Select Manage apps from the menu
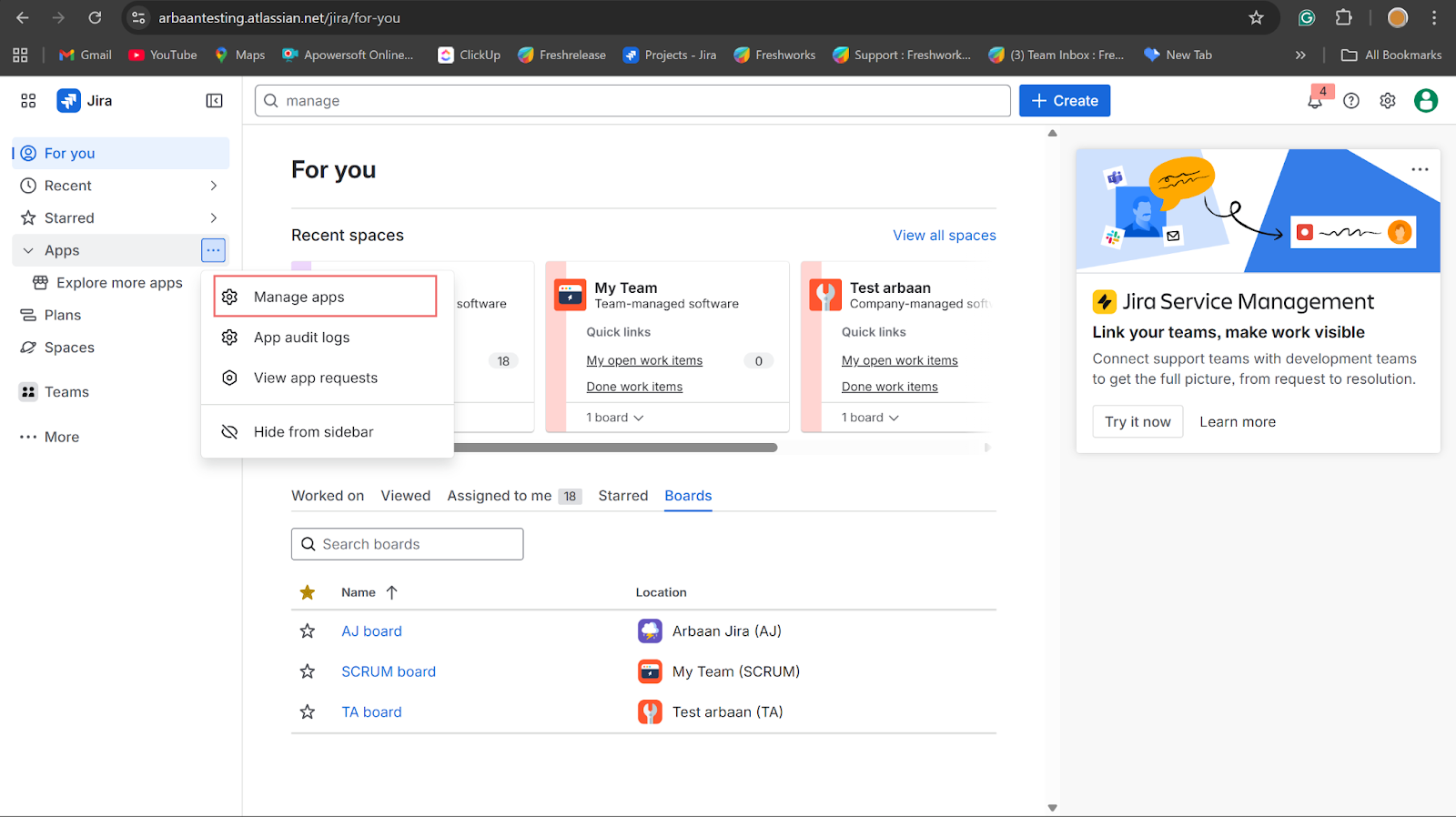 coord(326,297)
